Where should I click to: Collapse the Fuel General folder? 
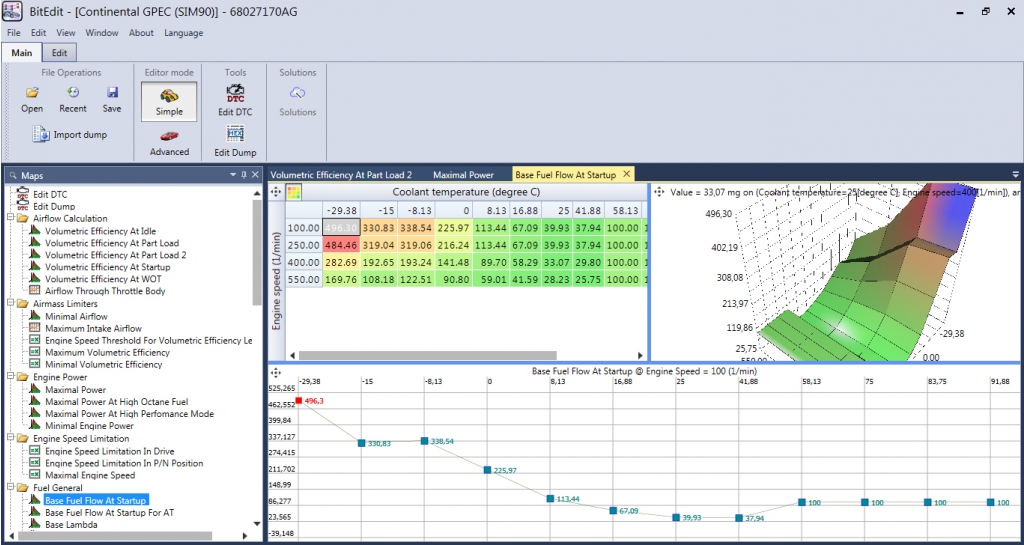(10, 488)
